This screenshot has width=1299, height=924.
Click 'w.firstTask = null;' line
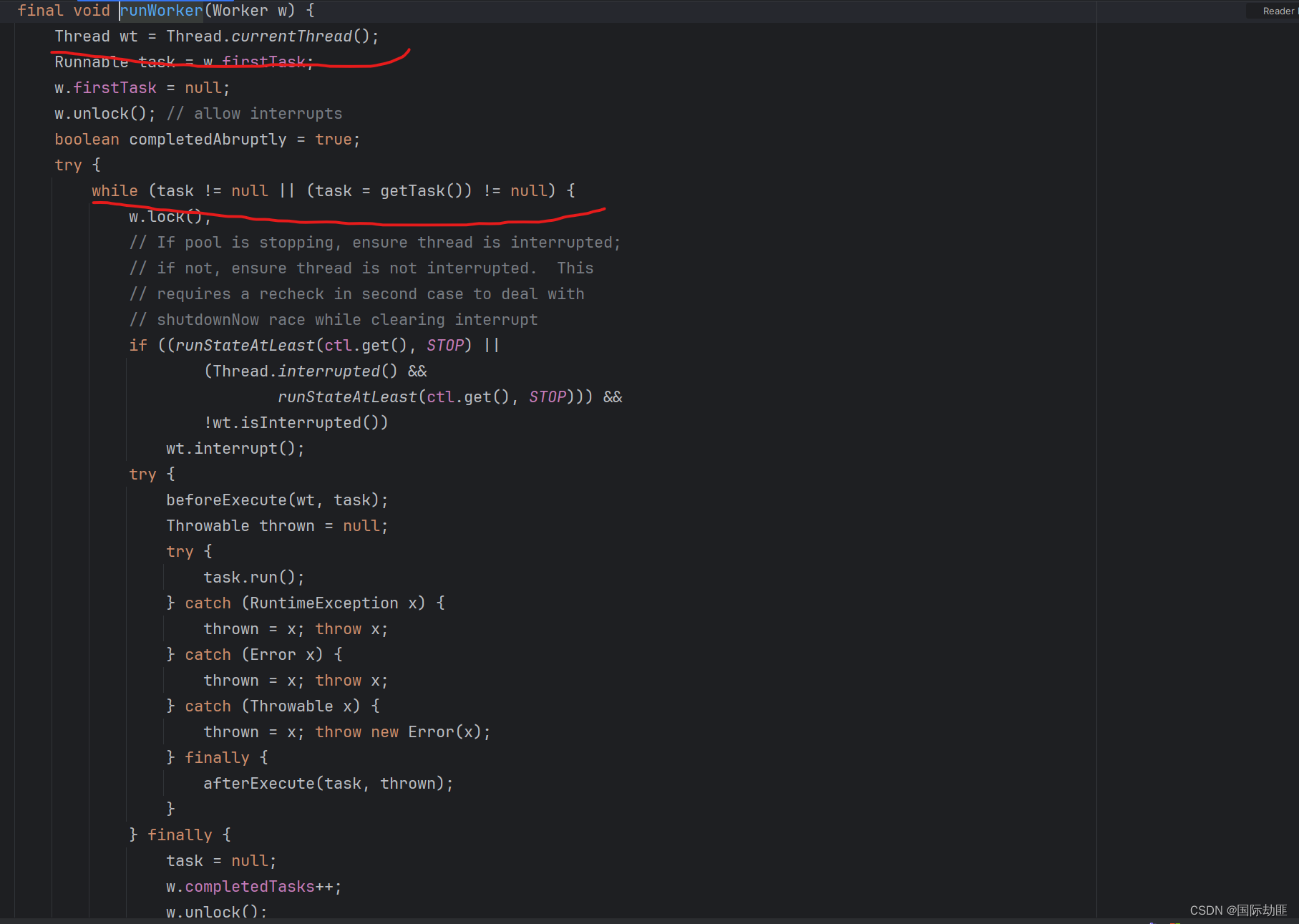tap(142, 88)
